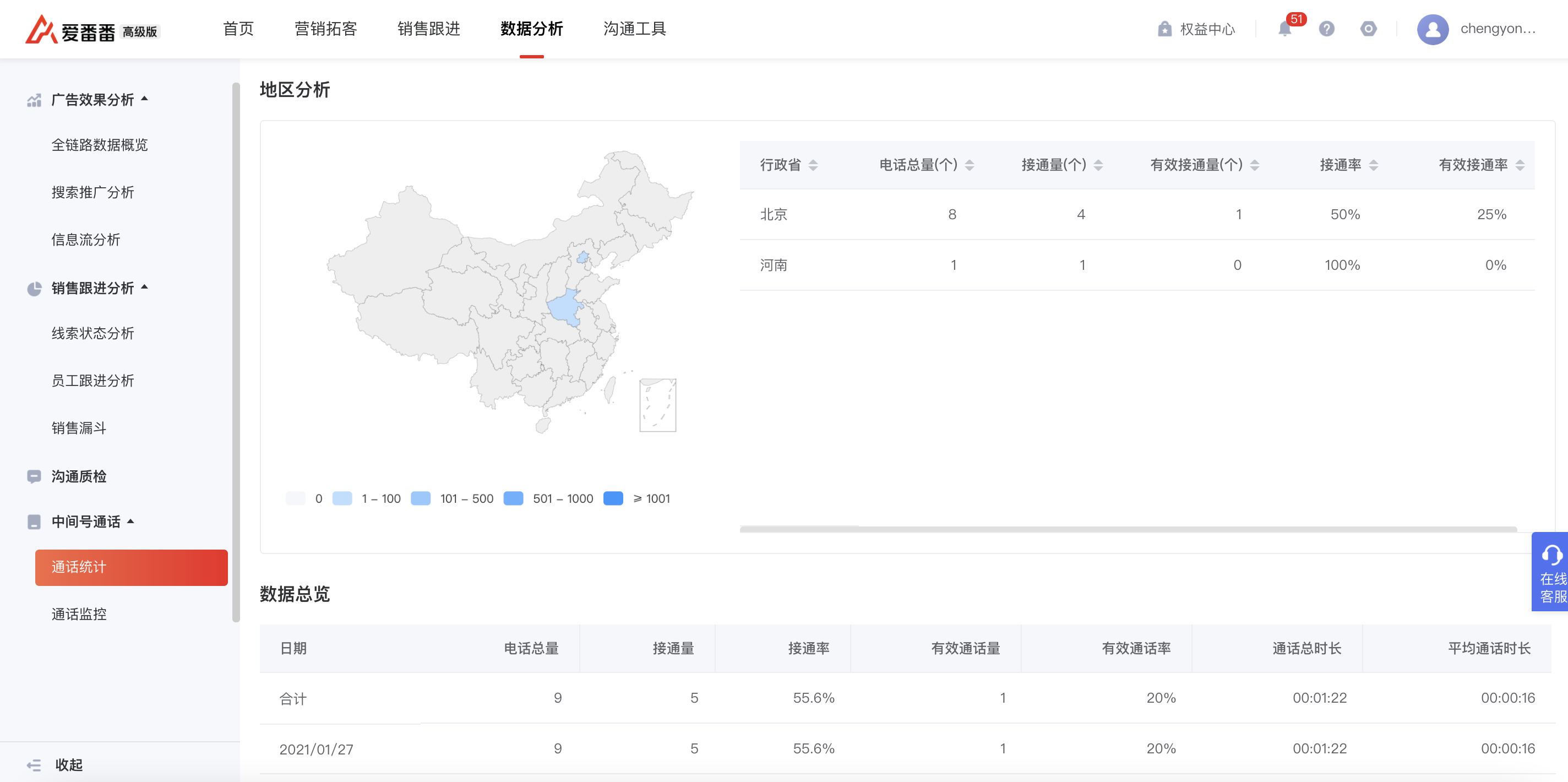This screenshot has height=782, width=1568.
Task: Click the sidebar vertical scrollbar
Action: click(236, 352)
